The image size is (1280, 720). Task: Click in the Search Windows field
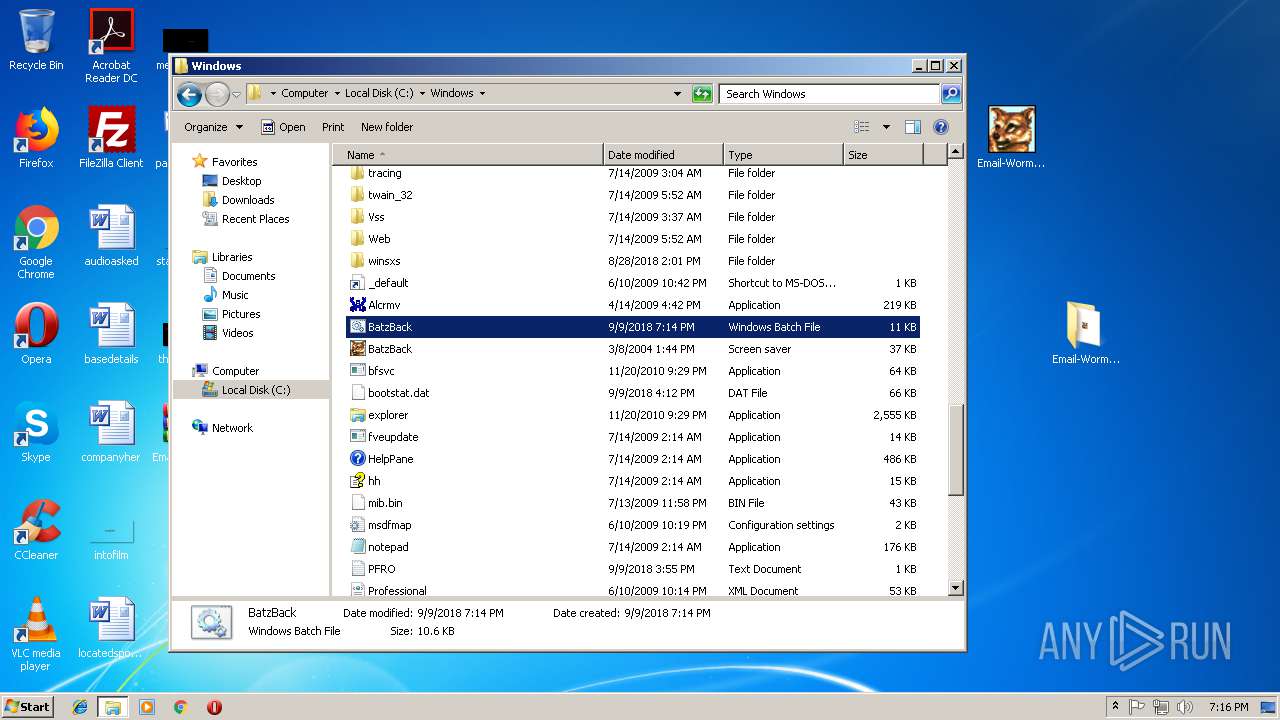point(829,94)
